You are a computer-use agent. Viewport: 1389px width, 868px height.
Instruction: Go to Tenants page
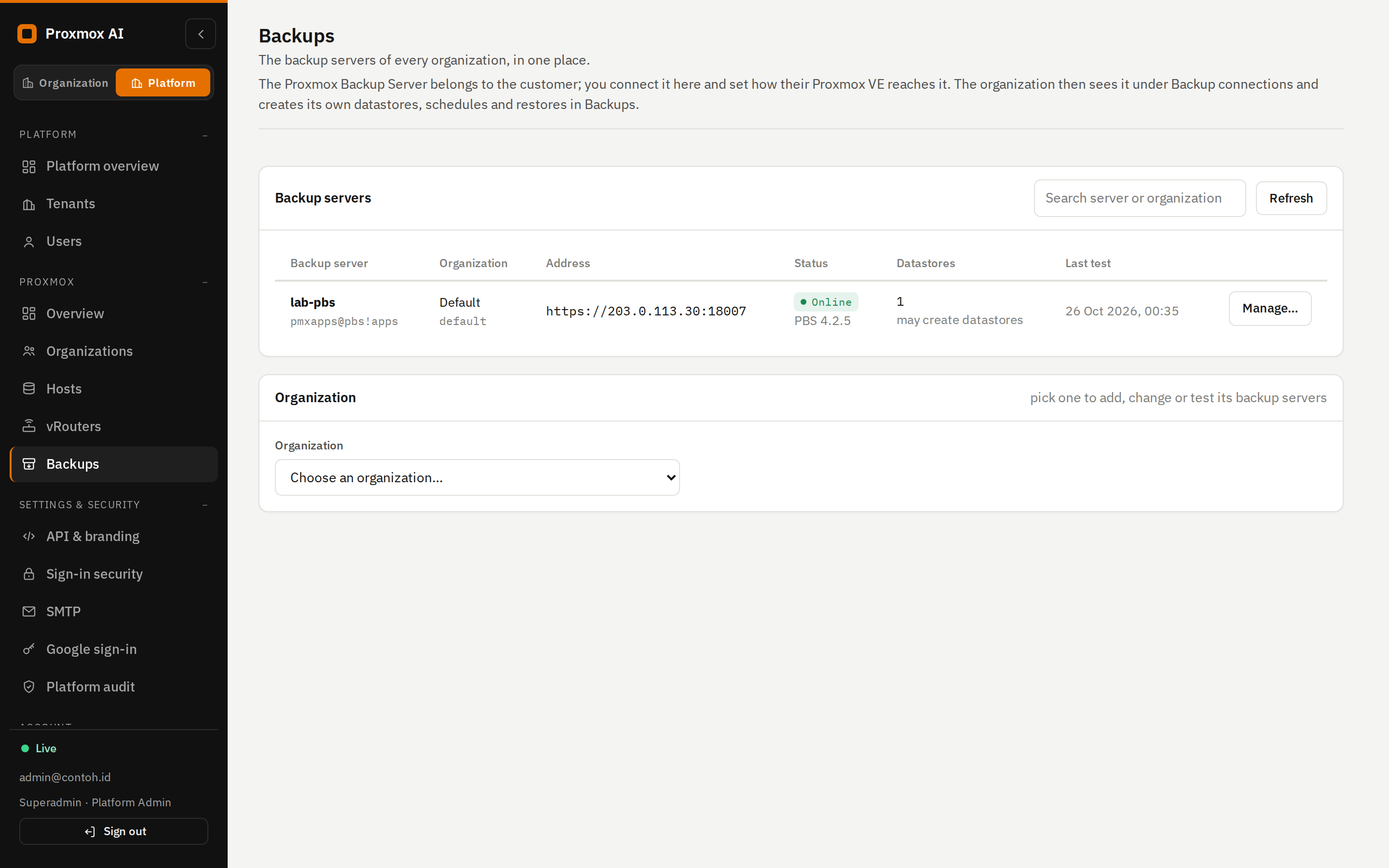(x=114, y=204)
